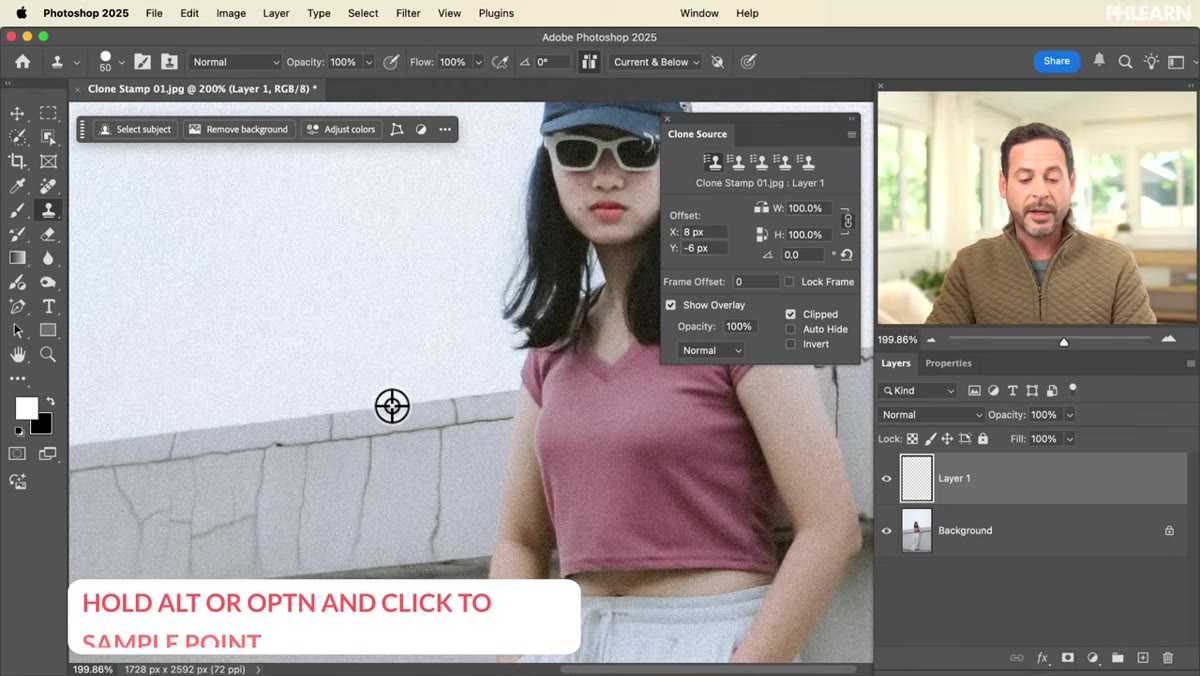Viewport: 1200px width, 676px height.
Task: Select the Pen tool
Action: point(17,306)
